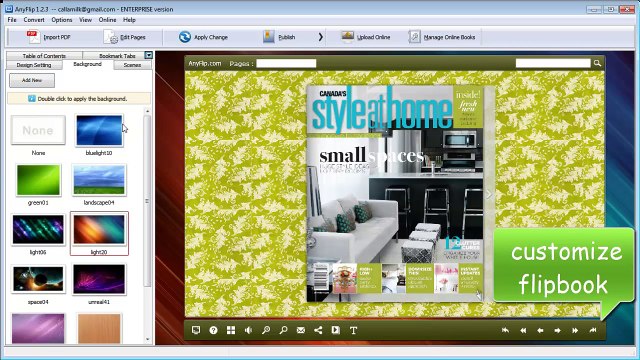The image size is (640, 360).
Task: Select the Background tab
Action: 87,64
